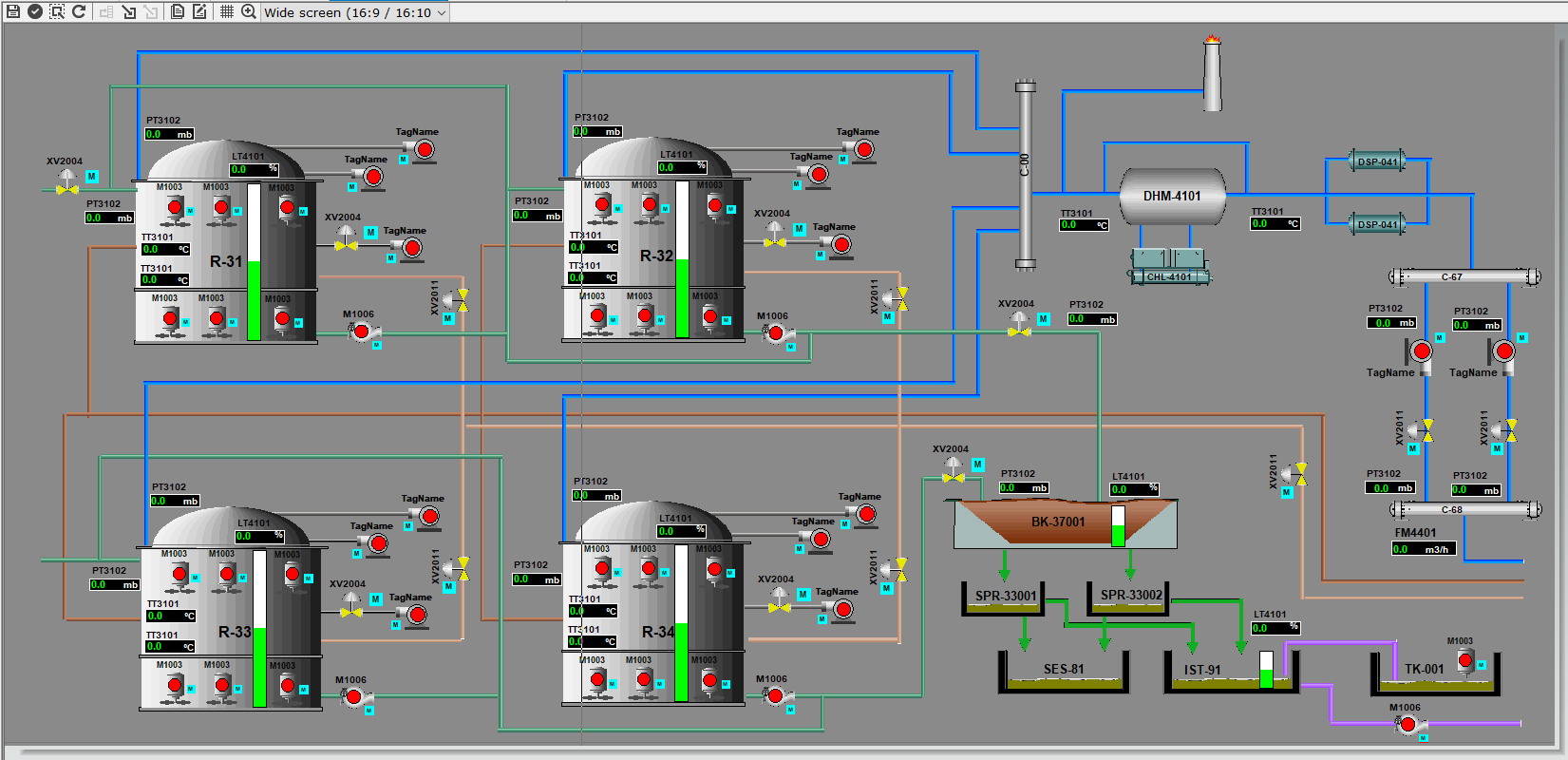Click the SPR-33001 separator box
1568x760 pixels.
coord(1005,597)
